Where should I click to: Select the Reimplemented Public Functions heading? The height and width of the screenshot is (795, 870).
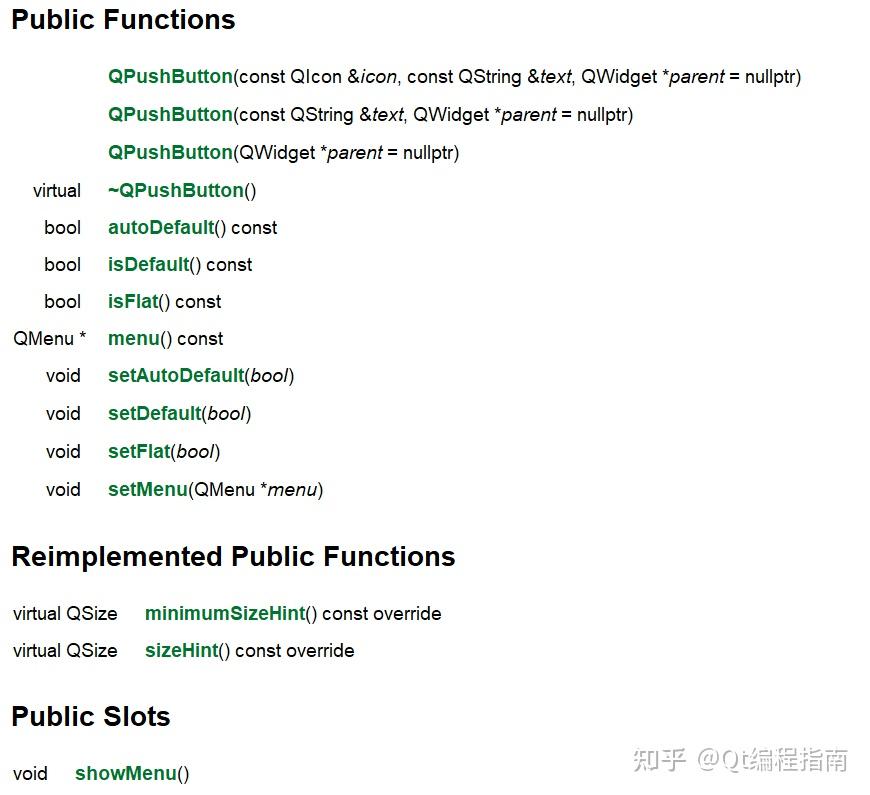tap(233, 556)
